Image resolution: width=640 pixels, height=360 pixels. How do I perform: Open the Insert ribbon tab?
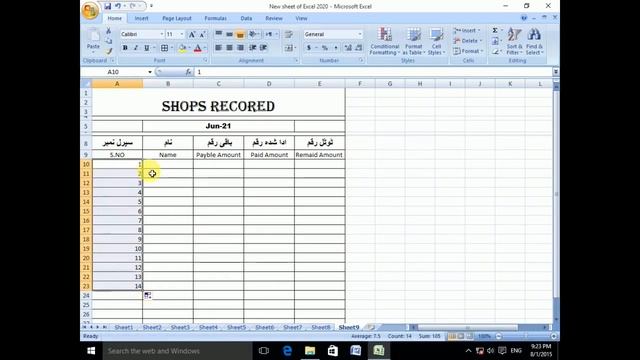(x=141, y=18)
